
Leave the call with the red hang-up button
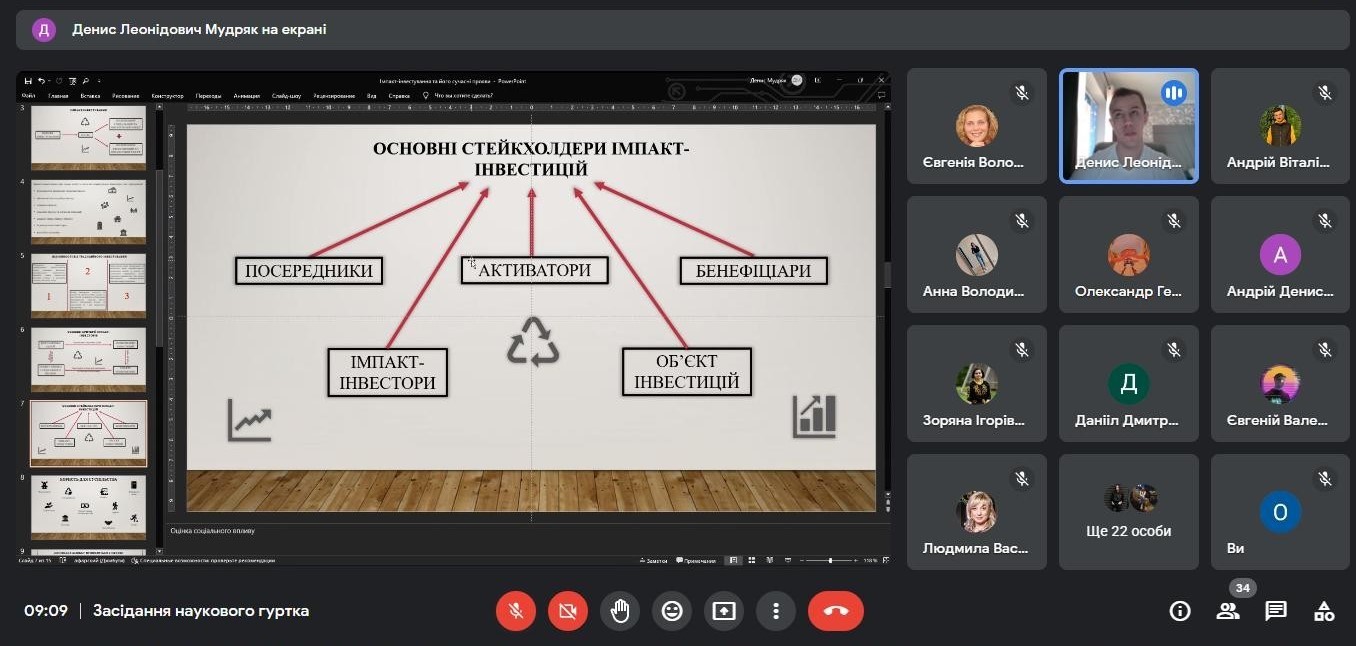(835, 611)
